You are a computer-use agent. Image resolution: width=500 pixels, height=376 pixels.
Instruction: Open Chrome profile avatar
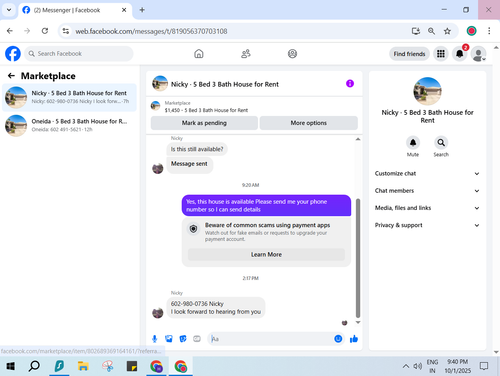click(471, 31)
